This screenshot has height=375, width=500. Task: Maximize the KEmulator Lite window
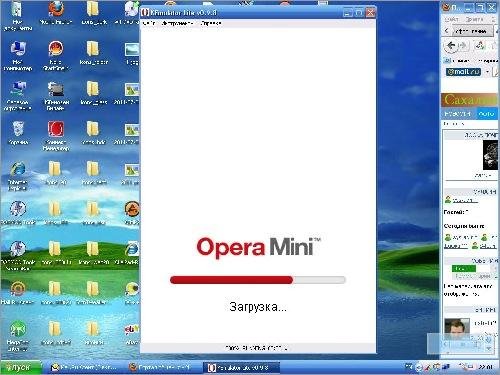tap(359, 13)
